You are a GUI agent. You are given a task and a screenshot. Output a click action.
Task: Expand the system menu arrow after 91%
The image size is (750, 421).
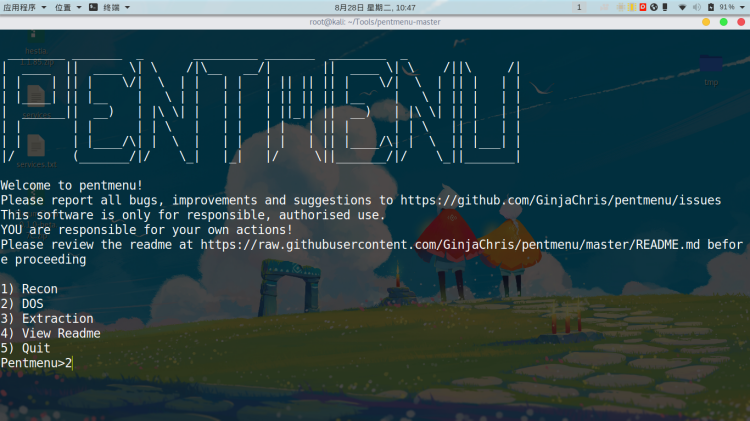[x=742, y=7]
